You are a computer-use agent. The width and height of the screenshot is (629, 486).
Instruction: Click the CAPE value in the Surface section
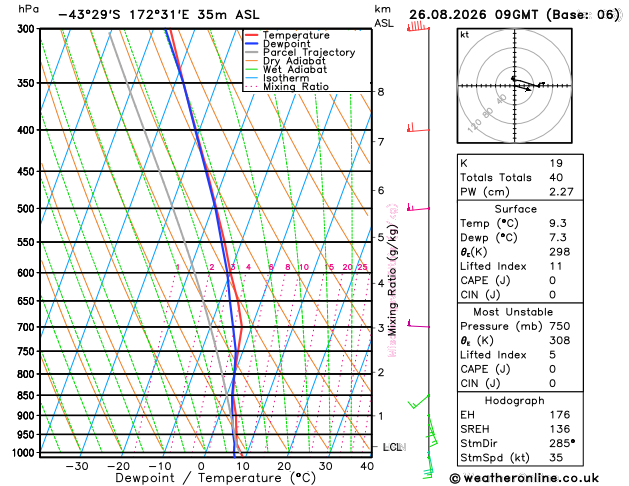(553, 280)
